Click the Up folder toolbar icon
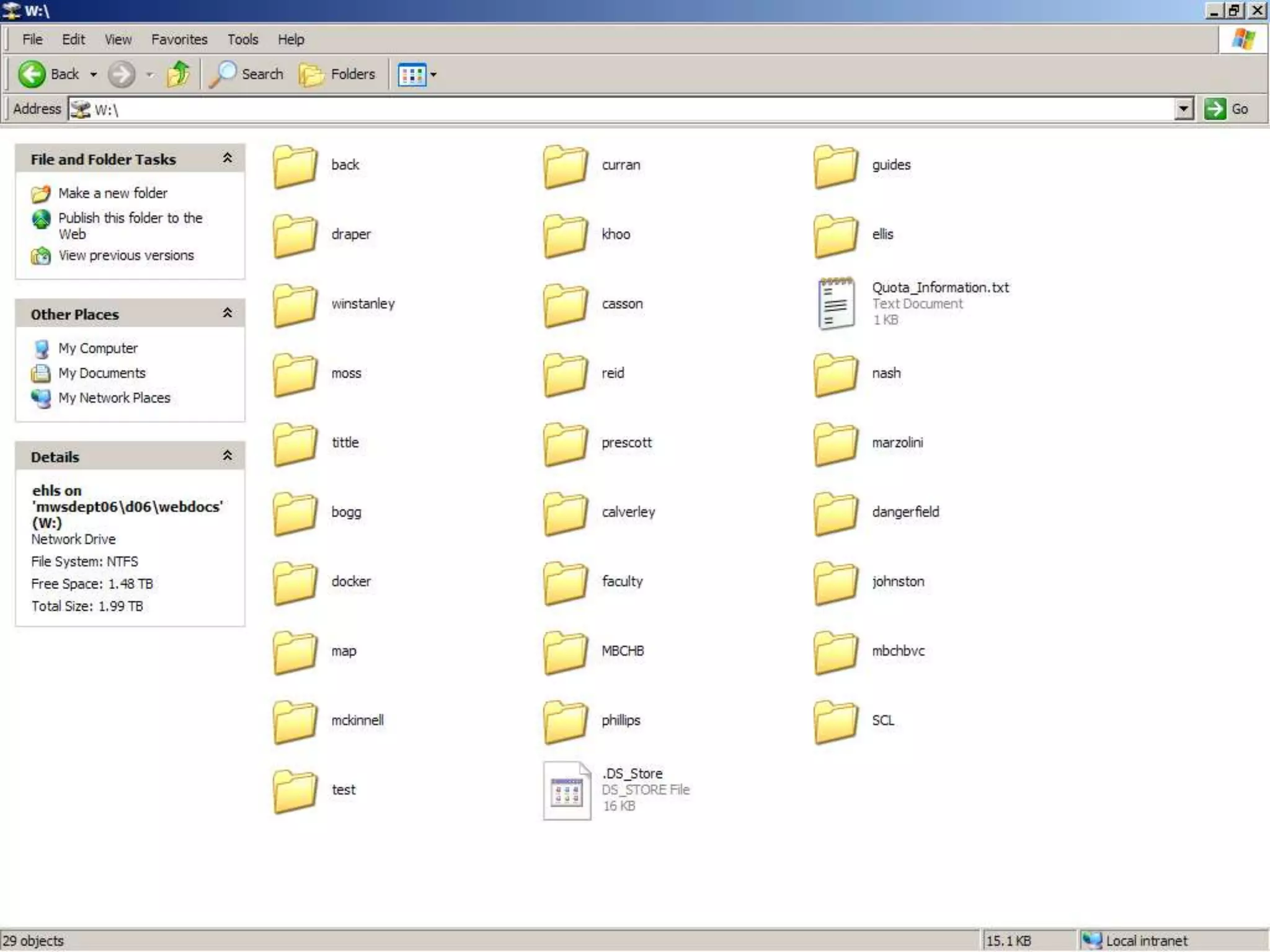 pyautogui.click(x=179, y=74)
